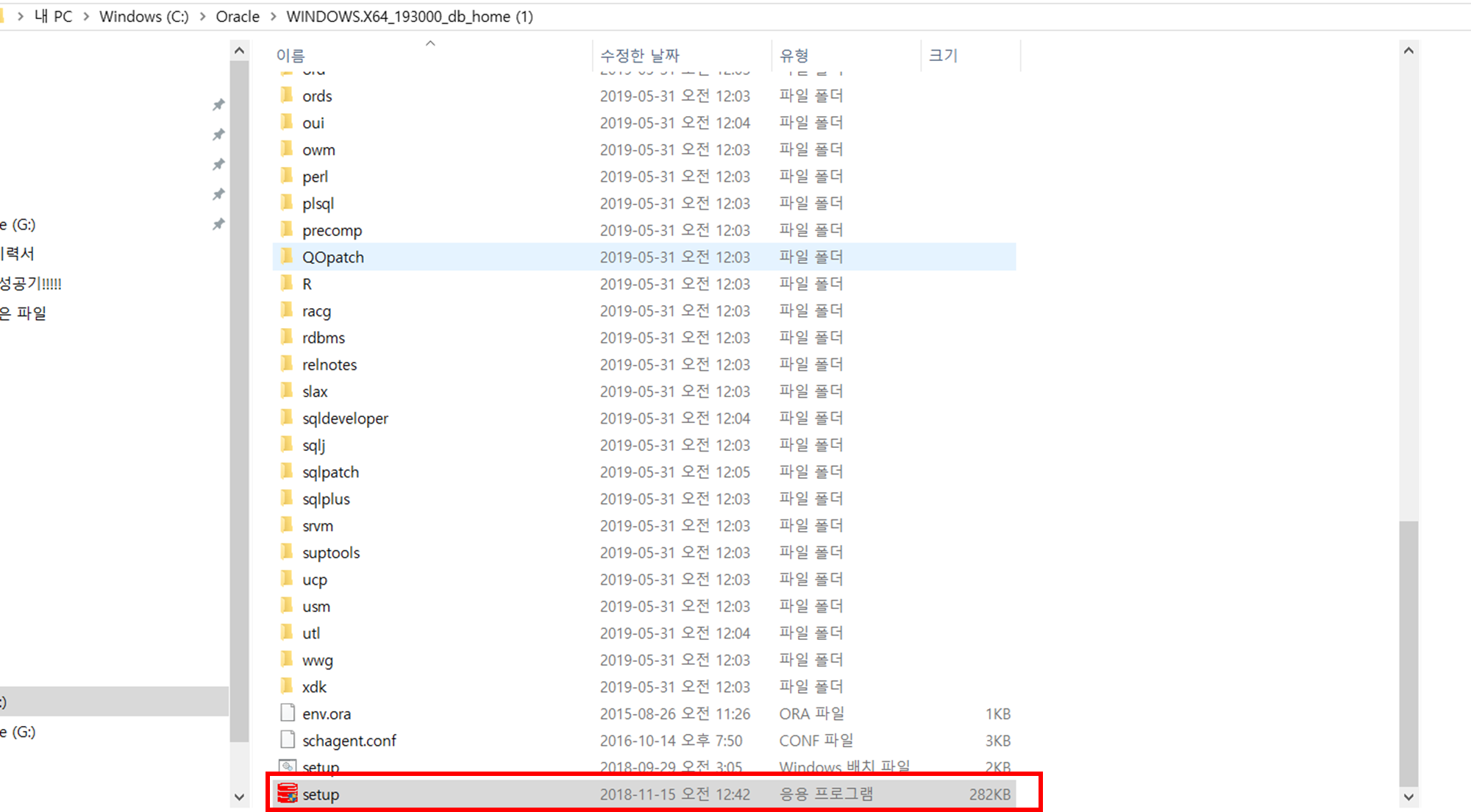
Task: Click the file list scroll-down arrow
Action: (1408, 797)
